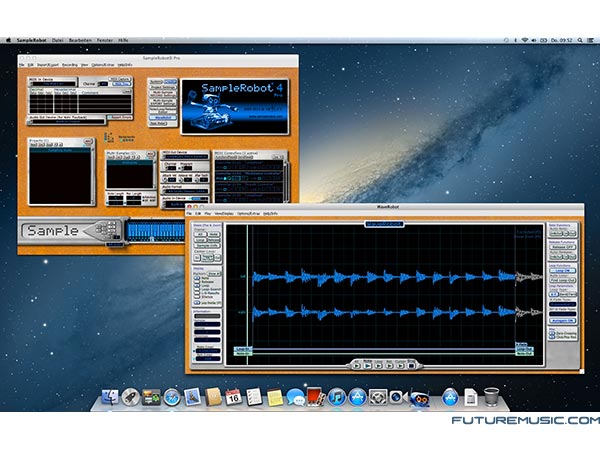Click Loop ON button in WaveRobot
The height and width of the screenshot is (450, 600).
(x=562, y=271)
